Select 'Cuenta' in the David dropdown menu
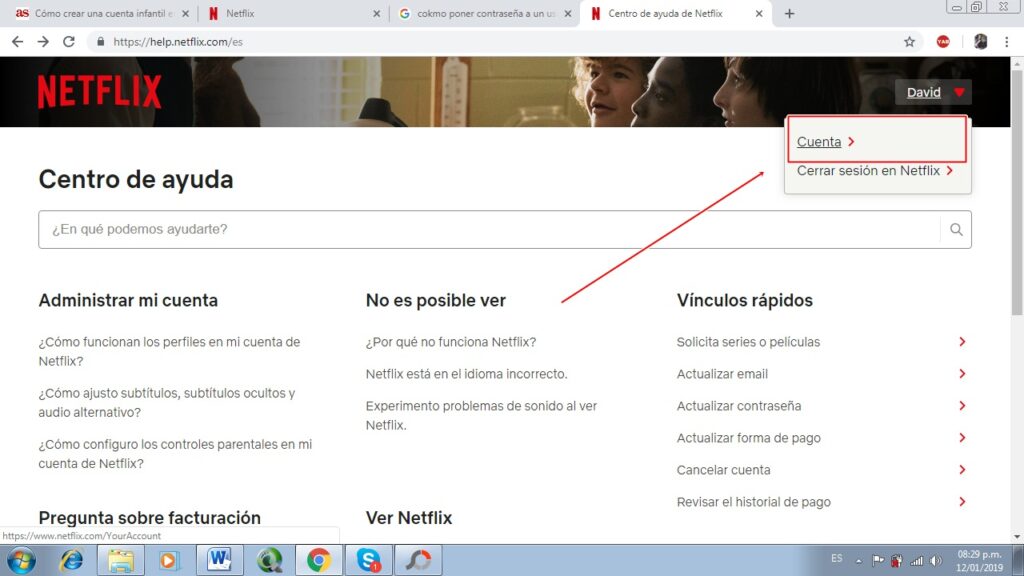Screen dimensions: 1024x576 [819, 142]
